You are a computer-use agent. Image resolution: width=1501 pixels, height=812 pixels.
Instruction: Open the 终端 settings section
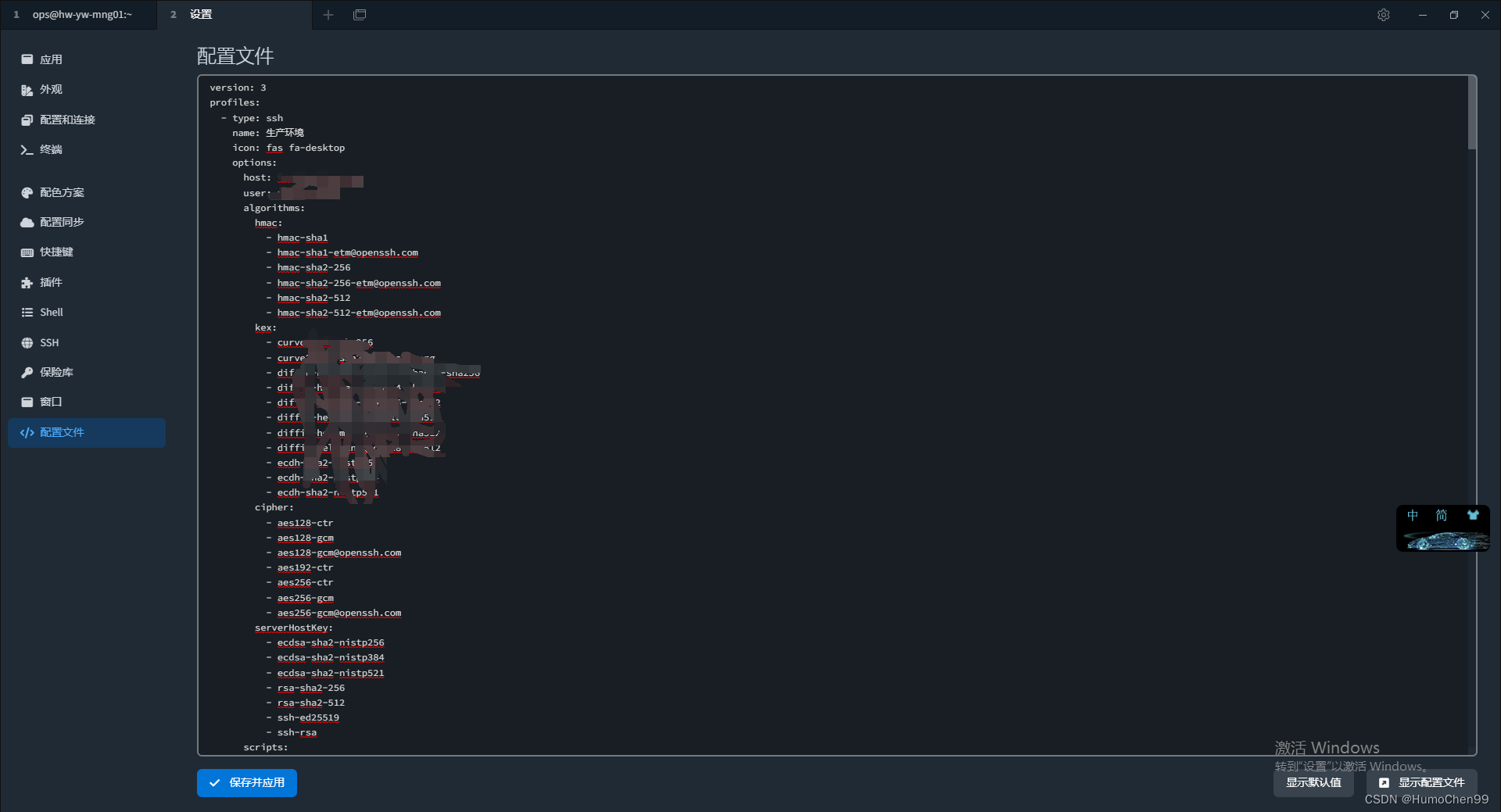(x=87, y=149)
